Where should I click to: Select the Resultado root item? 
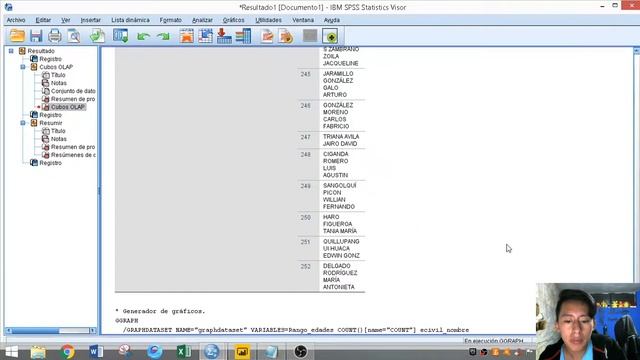click(41, 51)
